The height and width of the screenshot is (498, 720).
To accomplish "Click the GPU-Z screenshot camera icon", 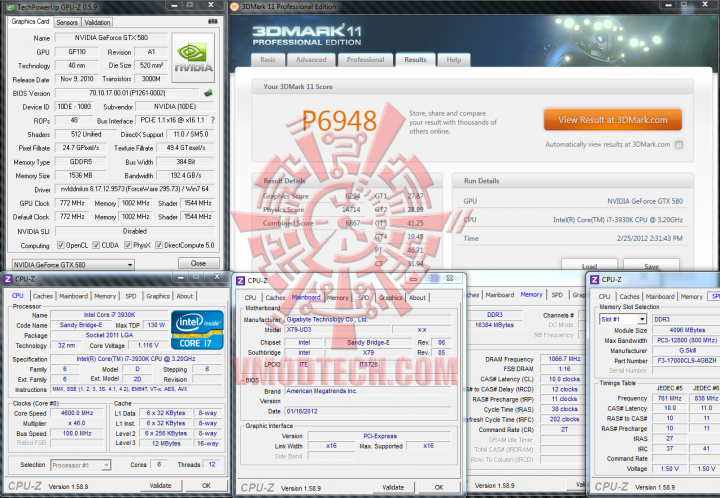I will click(213, 22).
